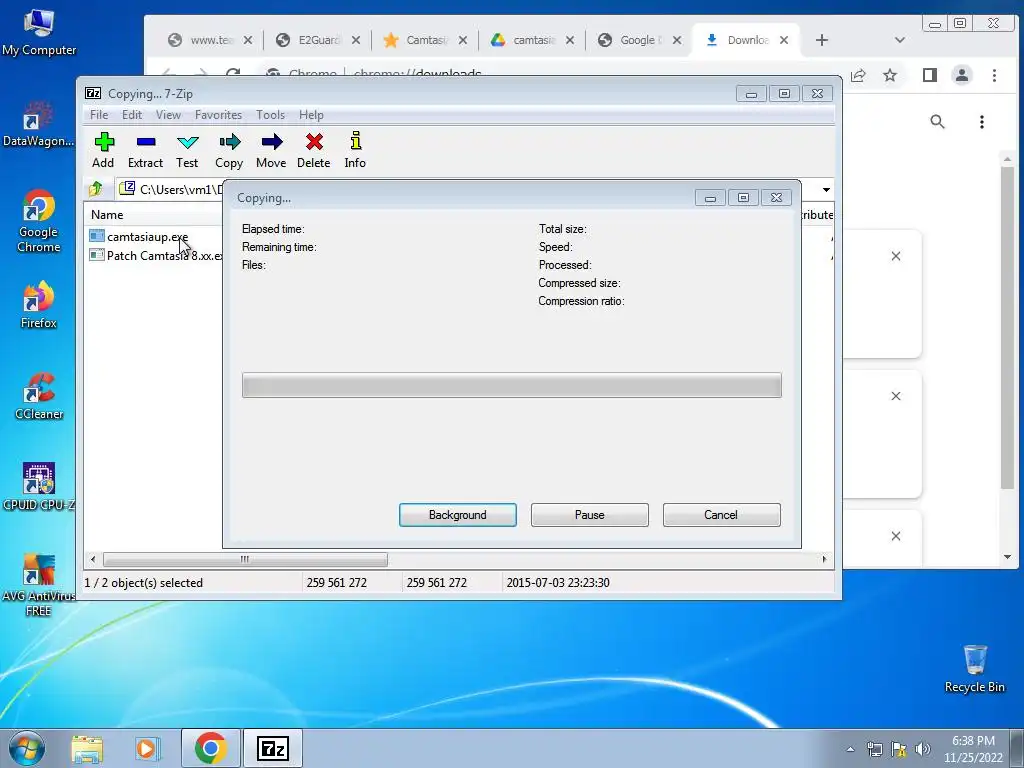Open Windows Explorer from the taskbar
The height and width of the screenshot is (768, 1024).
[x=87, y=748]
